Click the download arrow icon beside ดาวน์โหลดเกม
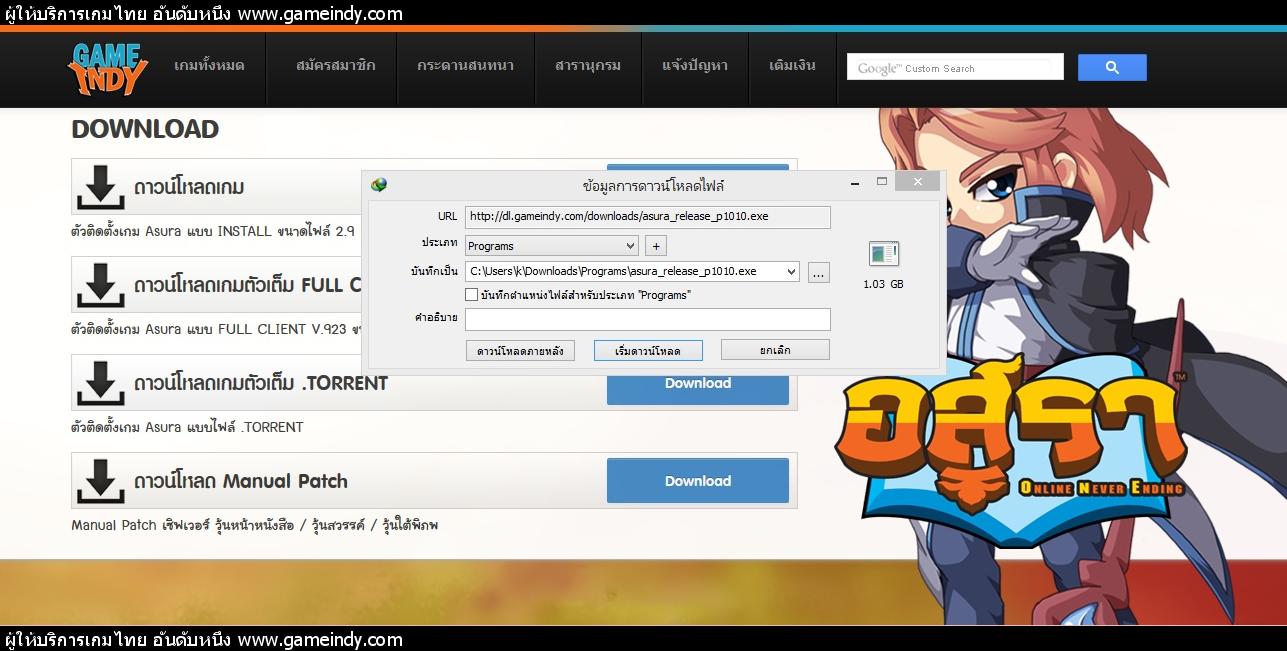Viewport: 1287px width, 651px height. [x=100, y=186]
